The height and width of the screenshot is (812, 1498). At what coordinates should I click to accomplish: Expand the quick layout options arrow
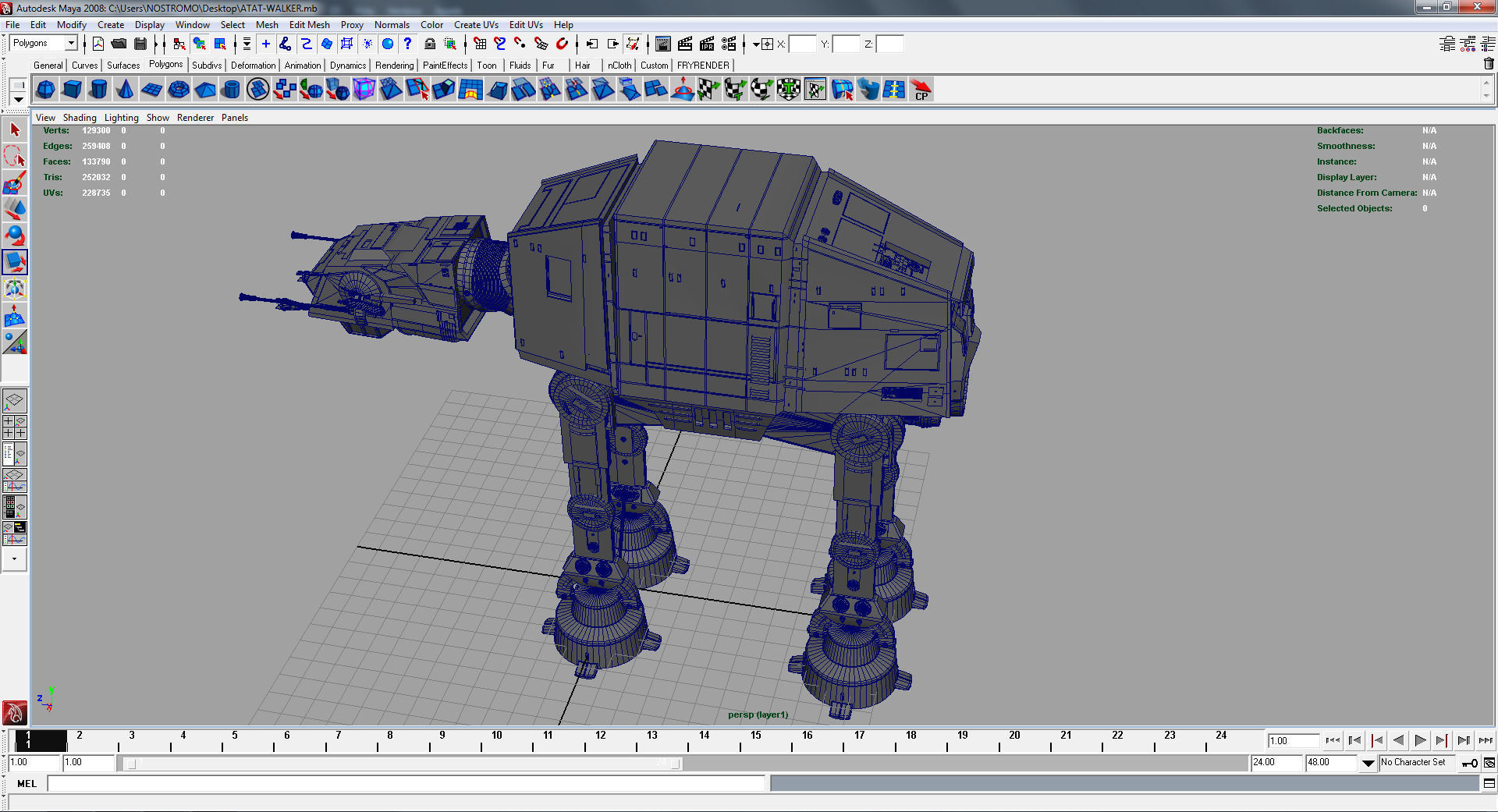(x=15, y=559)
